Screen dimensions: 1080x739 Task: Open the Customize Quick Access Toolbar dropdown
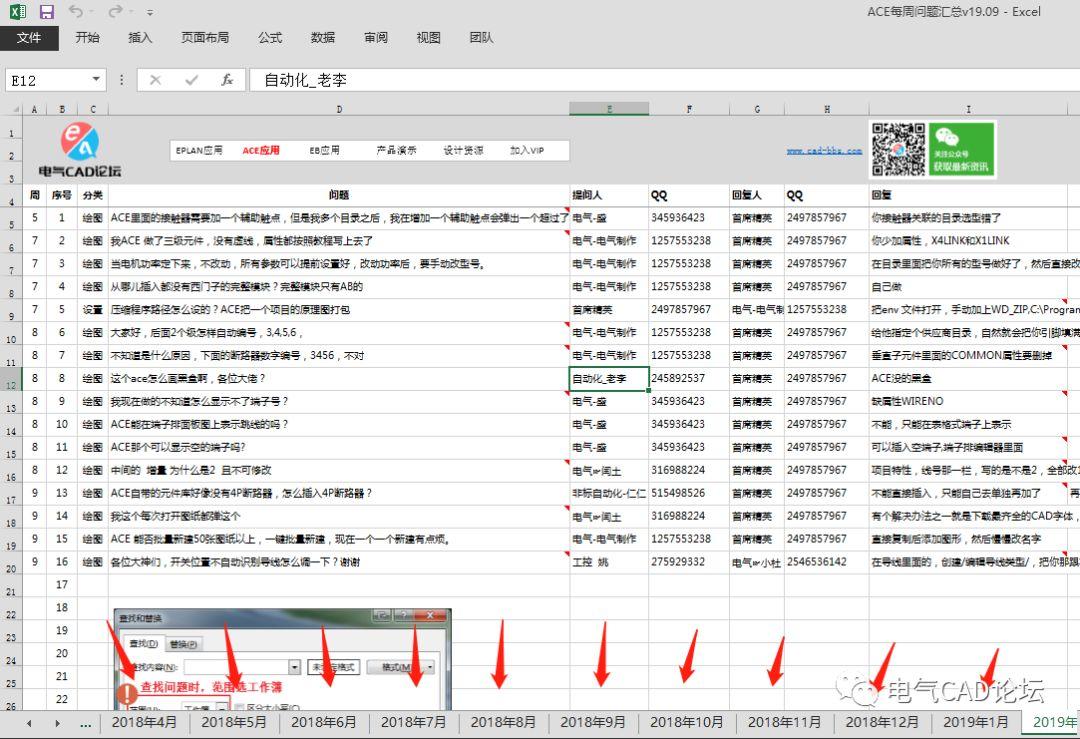[150, 13]
